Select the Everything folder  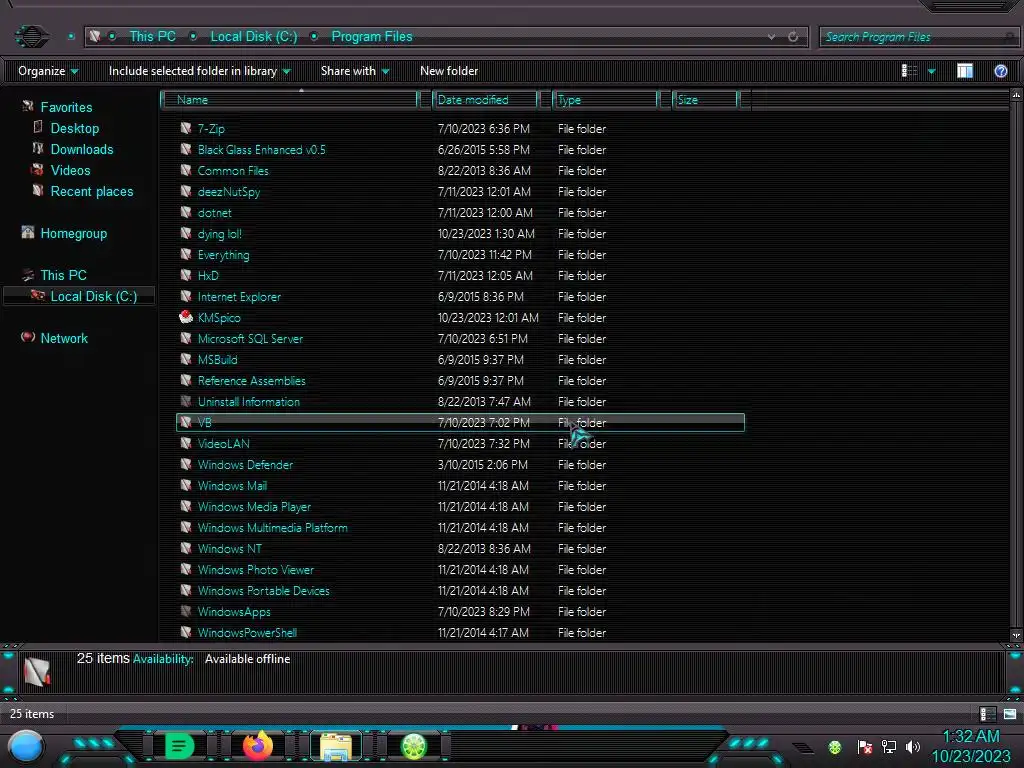click(223, 255)
